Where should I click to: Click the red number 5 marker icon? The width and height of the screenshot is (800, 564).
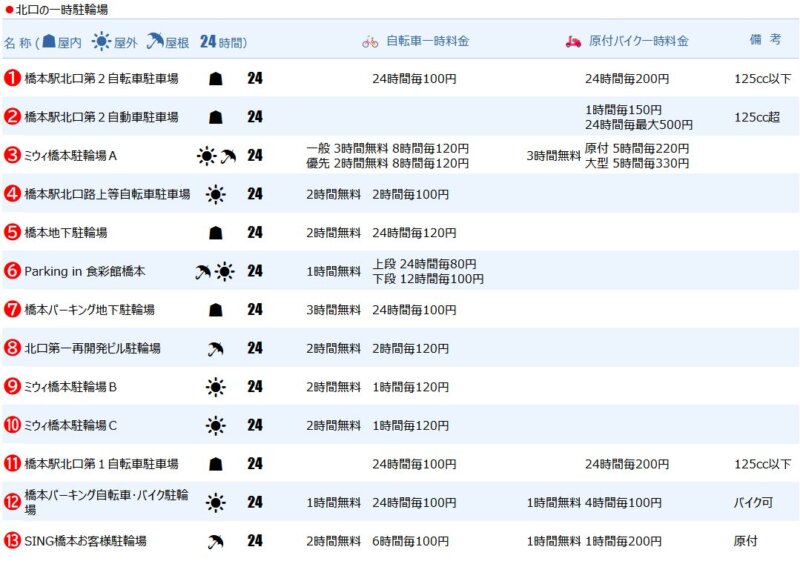coord(12,232)
